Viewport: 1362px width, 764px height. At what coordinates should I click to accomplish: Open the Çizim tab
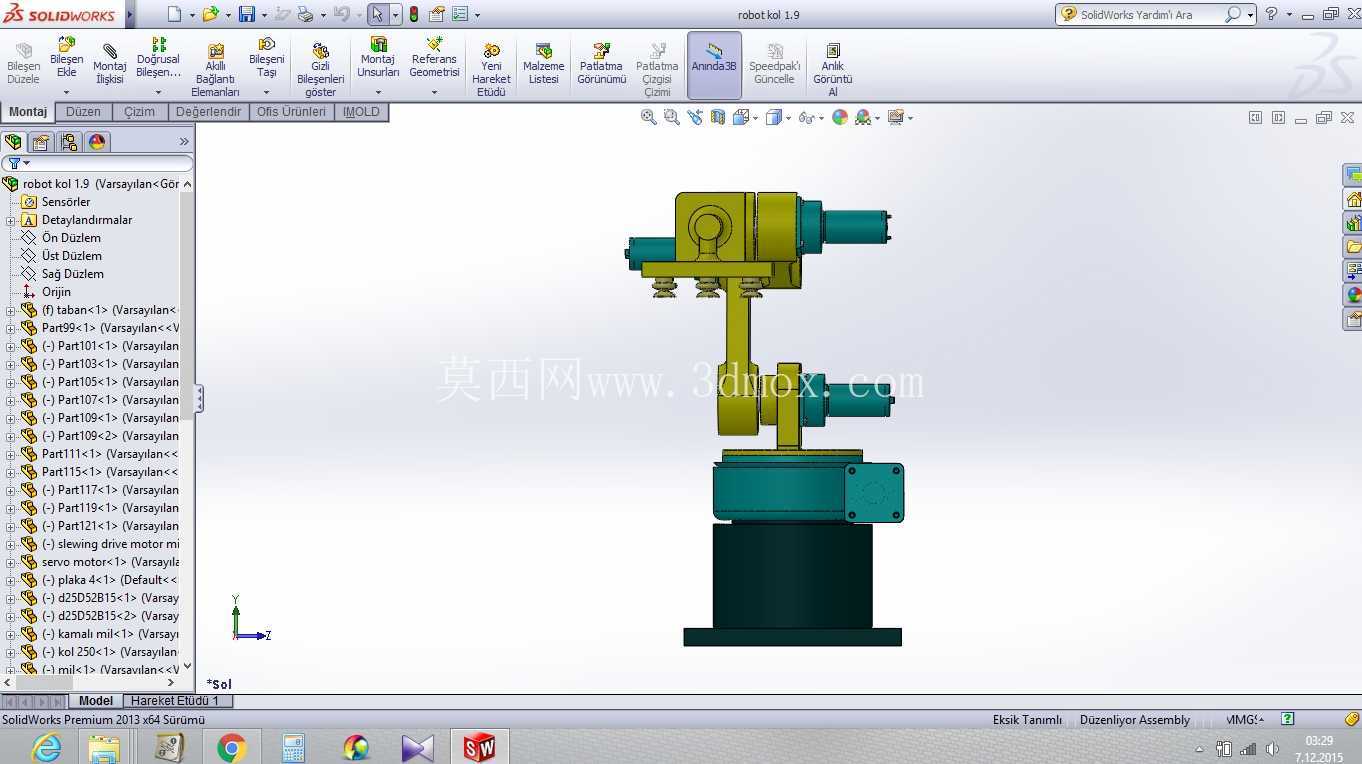(x=140, y=112)
